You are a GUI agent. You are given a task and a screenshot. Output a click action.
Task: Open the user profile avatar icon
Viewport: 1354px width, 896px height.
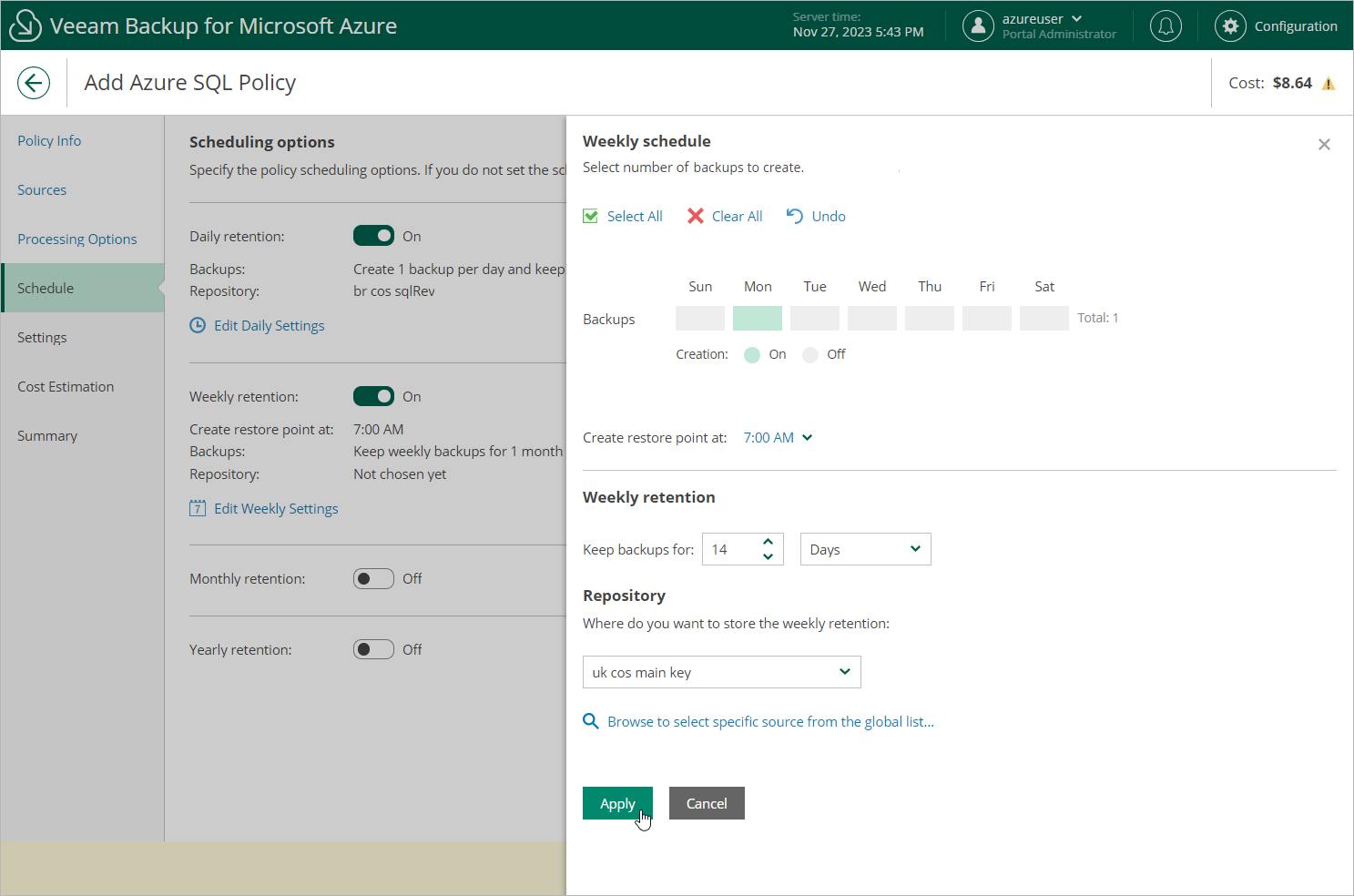tap(978, 25)
